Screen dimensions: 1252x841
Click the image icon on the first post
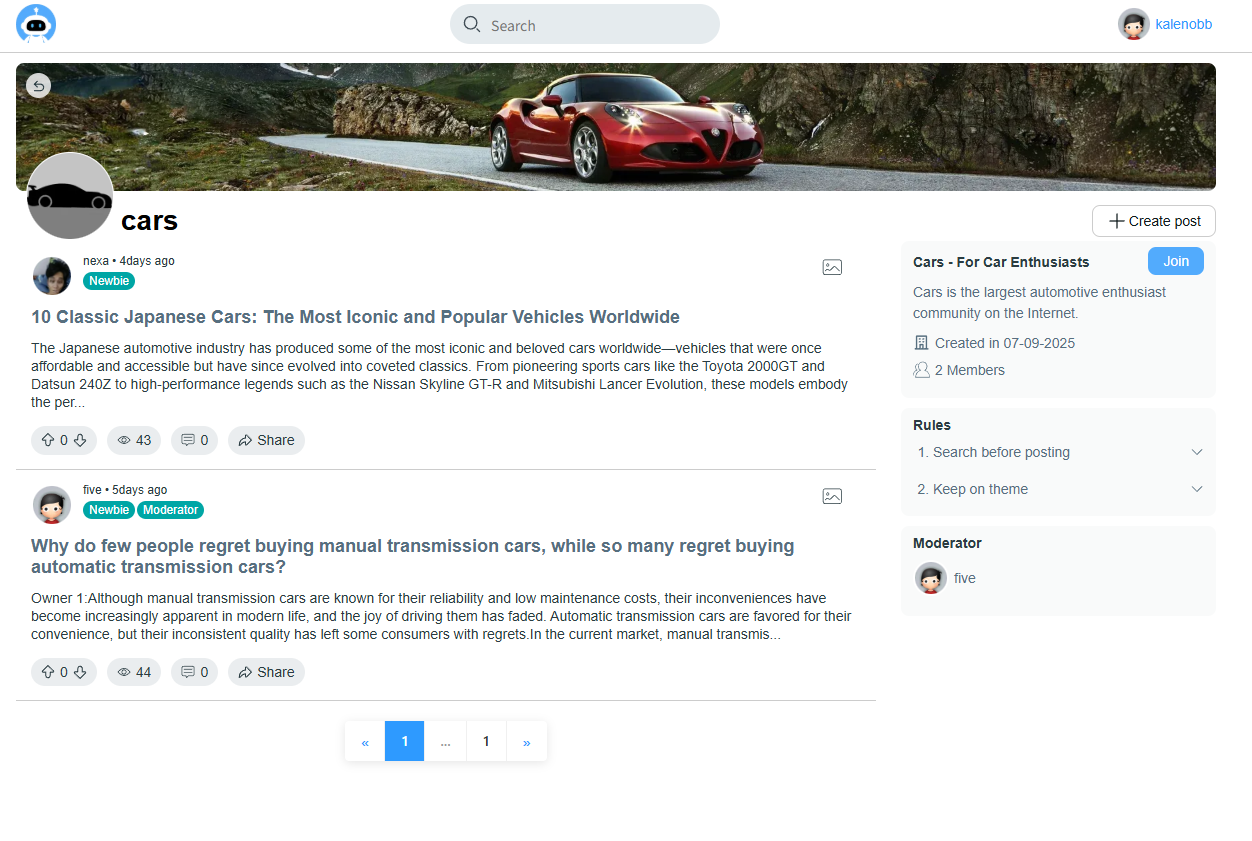pos(832,266)
